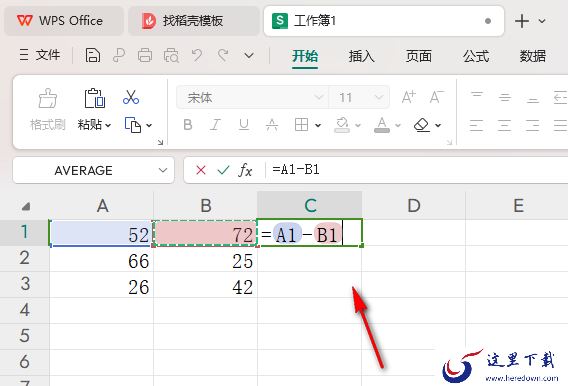Click the Print icon
The image size is (568, 386).
coord(145,56)
